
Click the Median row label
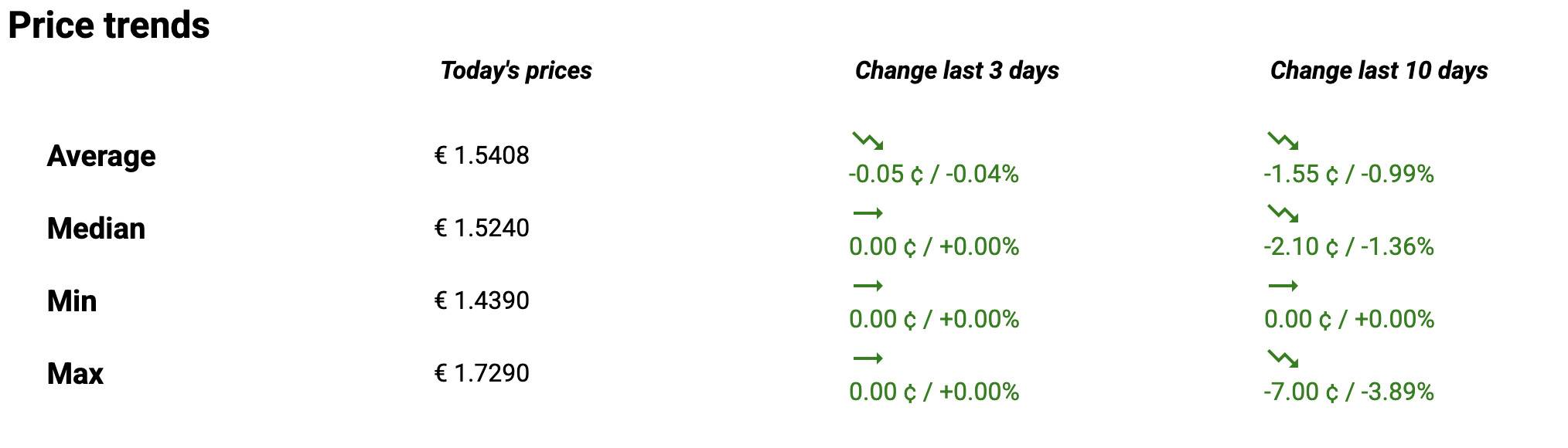click(96, 229)
